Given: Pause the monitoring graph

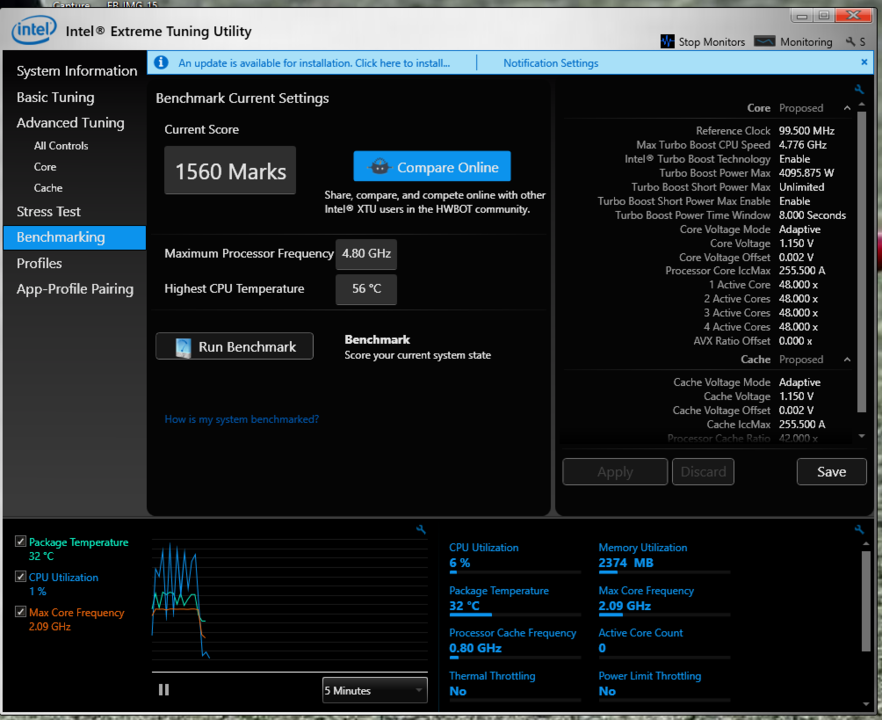Looking at the screenshot, I should pyautogui.click(x=164, y=690).
